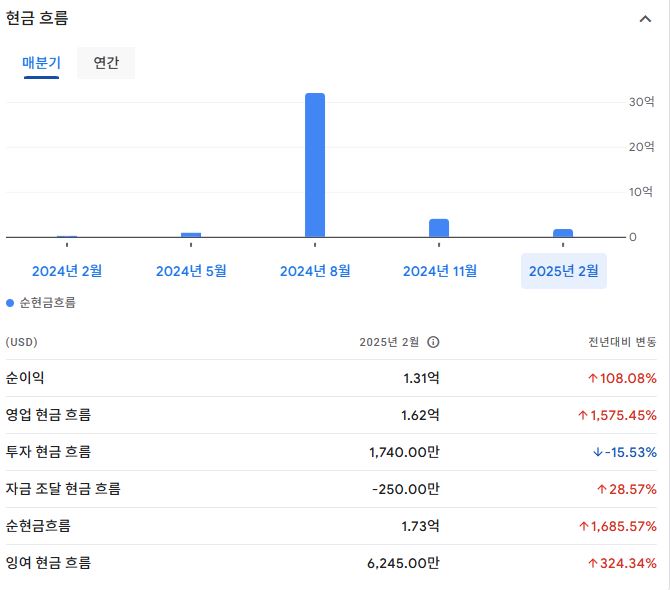Click the 1,740.00만 value
The width and height of the screenshot is (670, 590).
pos(404,452)
